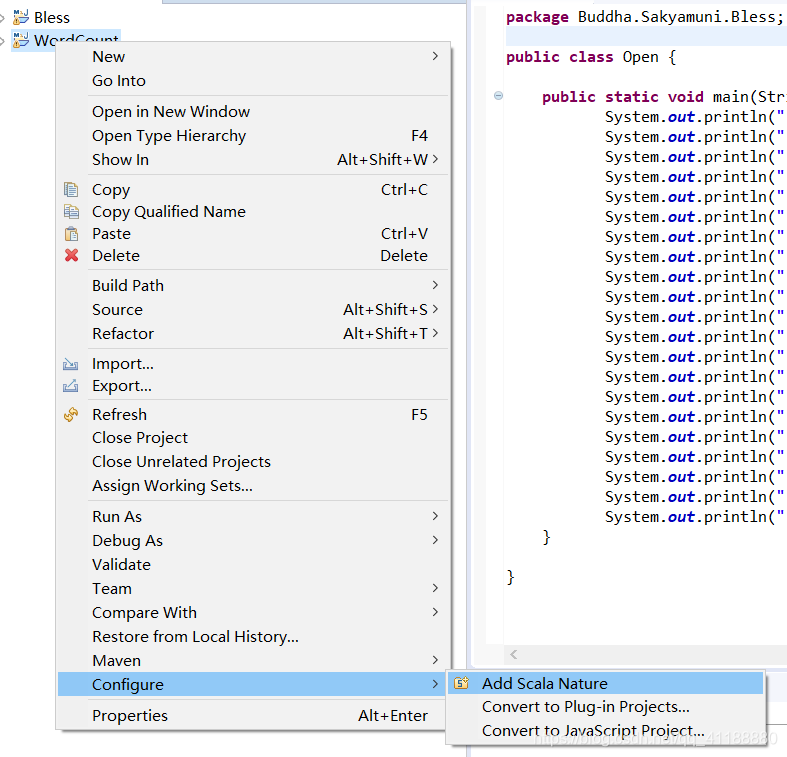Click the package declaration line in editor
The width and height of the screenshot is (787, 757).
(644, 17)
